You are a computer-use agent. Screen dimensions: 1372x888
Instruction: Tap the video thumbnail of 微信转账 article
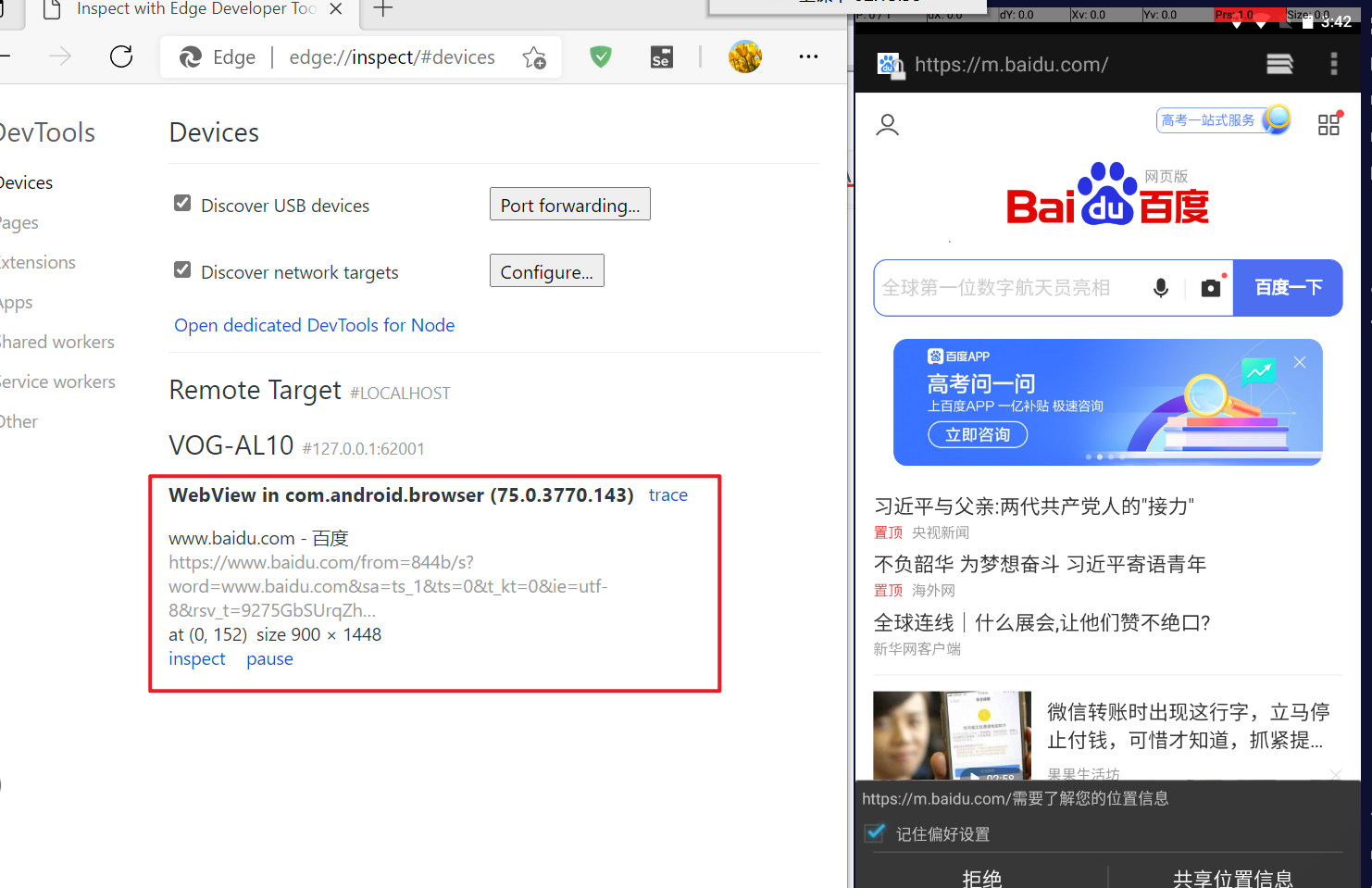click(x=953, y=735)
